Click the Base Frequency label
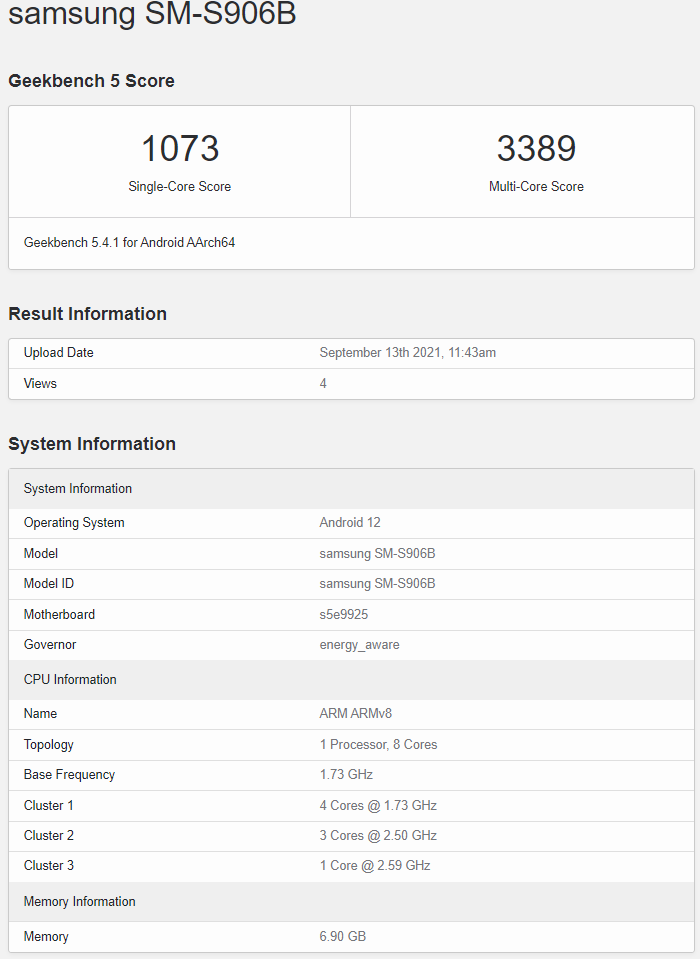This screenshot has height=959, width=700. pos(69,775)
